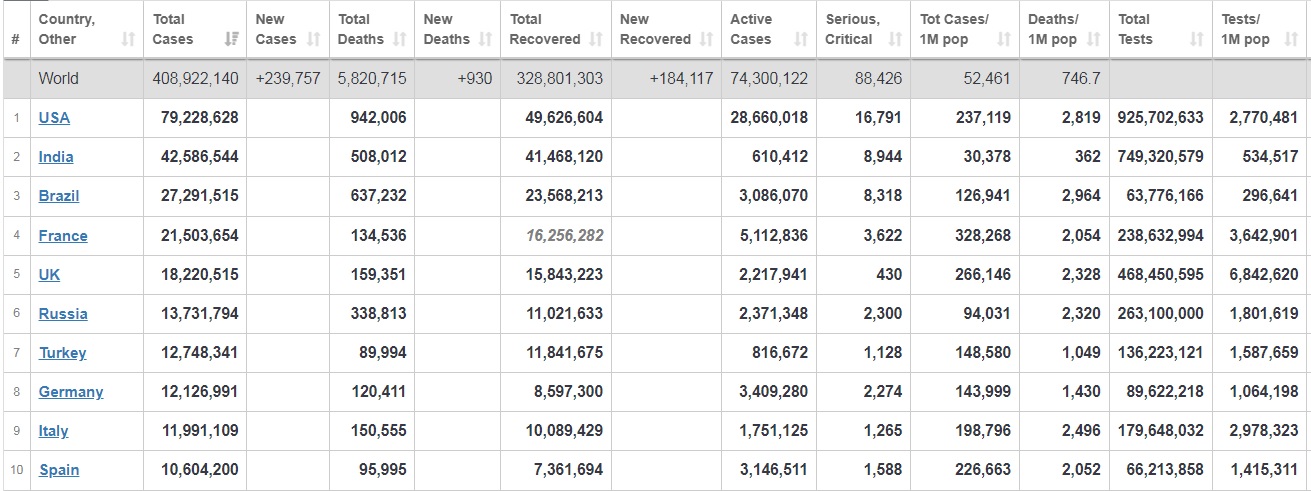Open France country details link
This screenshot has width=1311, height=491.
[63, 236]
